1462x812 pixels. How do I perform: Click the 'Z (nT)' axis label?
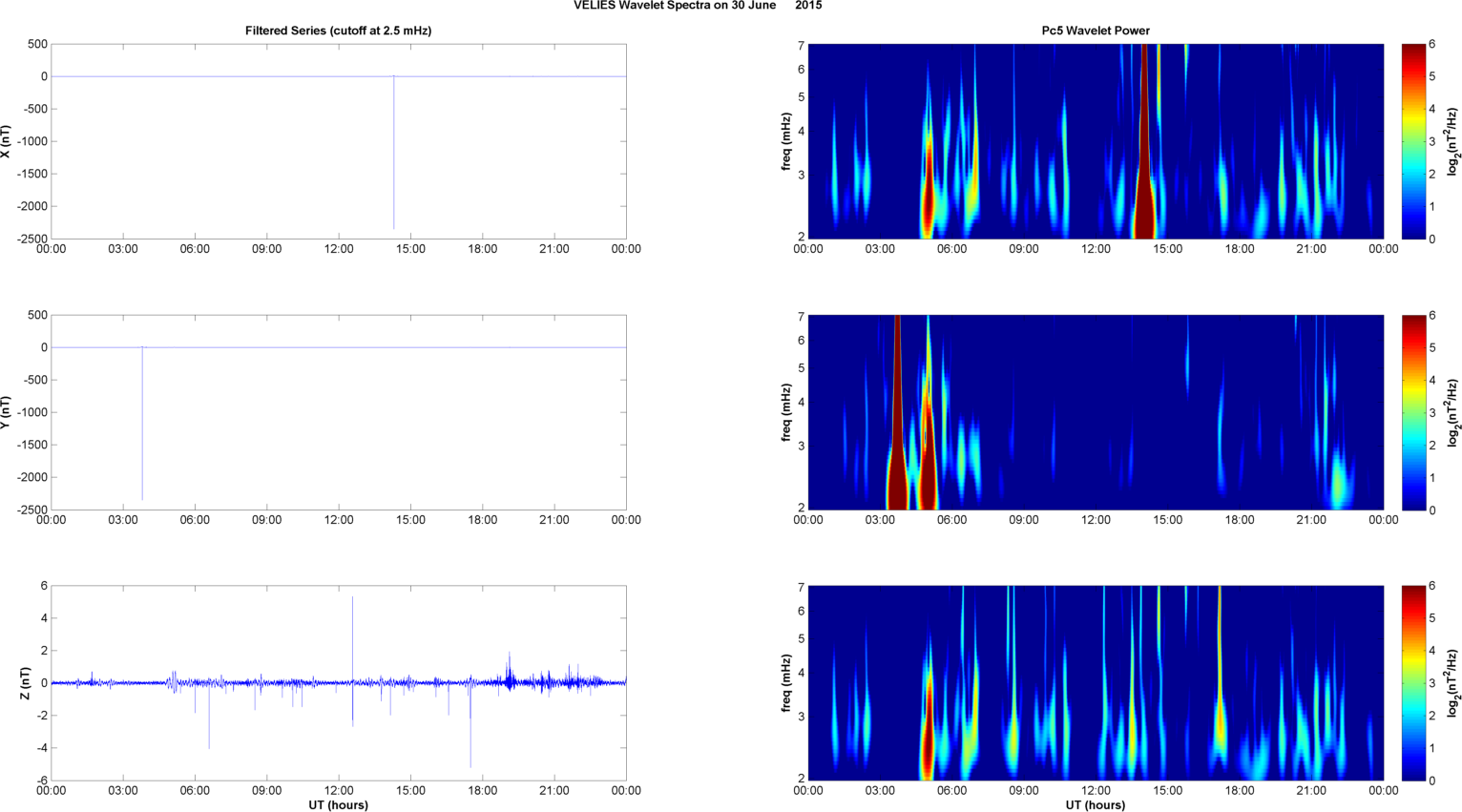26,683
